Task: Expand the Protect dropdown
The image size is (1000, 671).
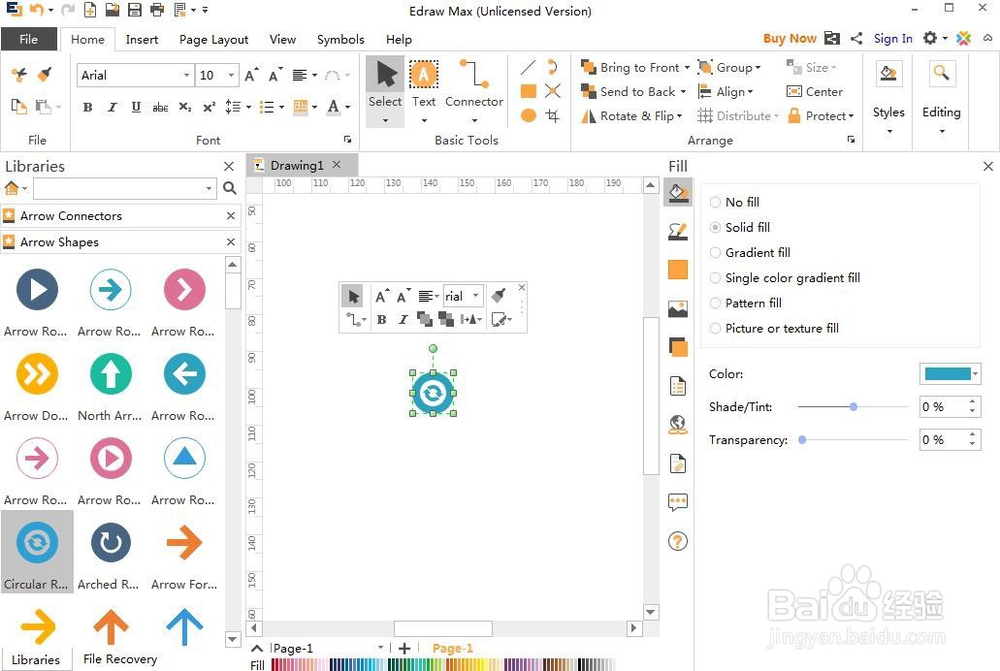Action: point(851,116)
